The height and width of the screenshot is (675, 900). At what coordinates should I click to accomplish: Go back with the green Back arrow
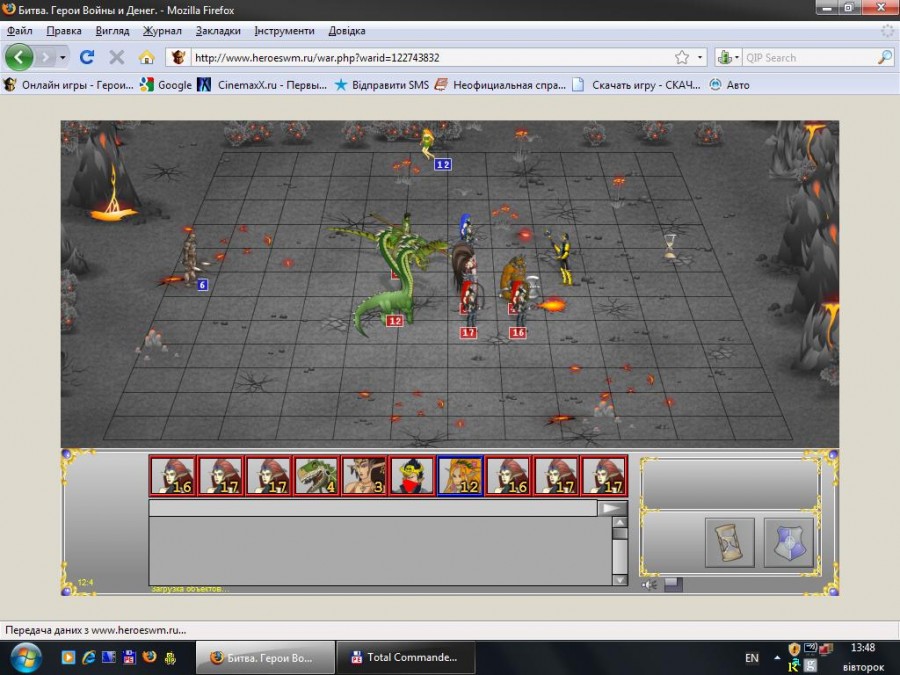(x=18, y=57)
